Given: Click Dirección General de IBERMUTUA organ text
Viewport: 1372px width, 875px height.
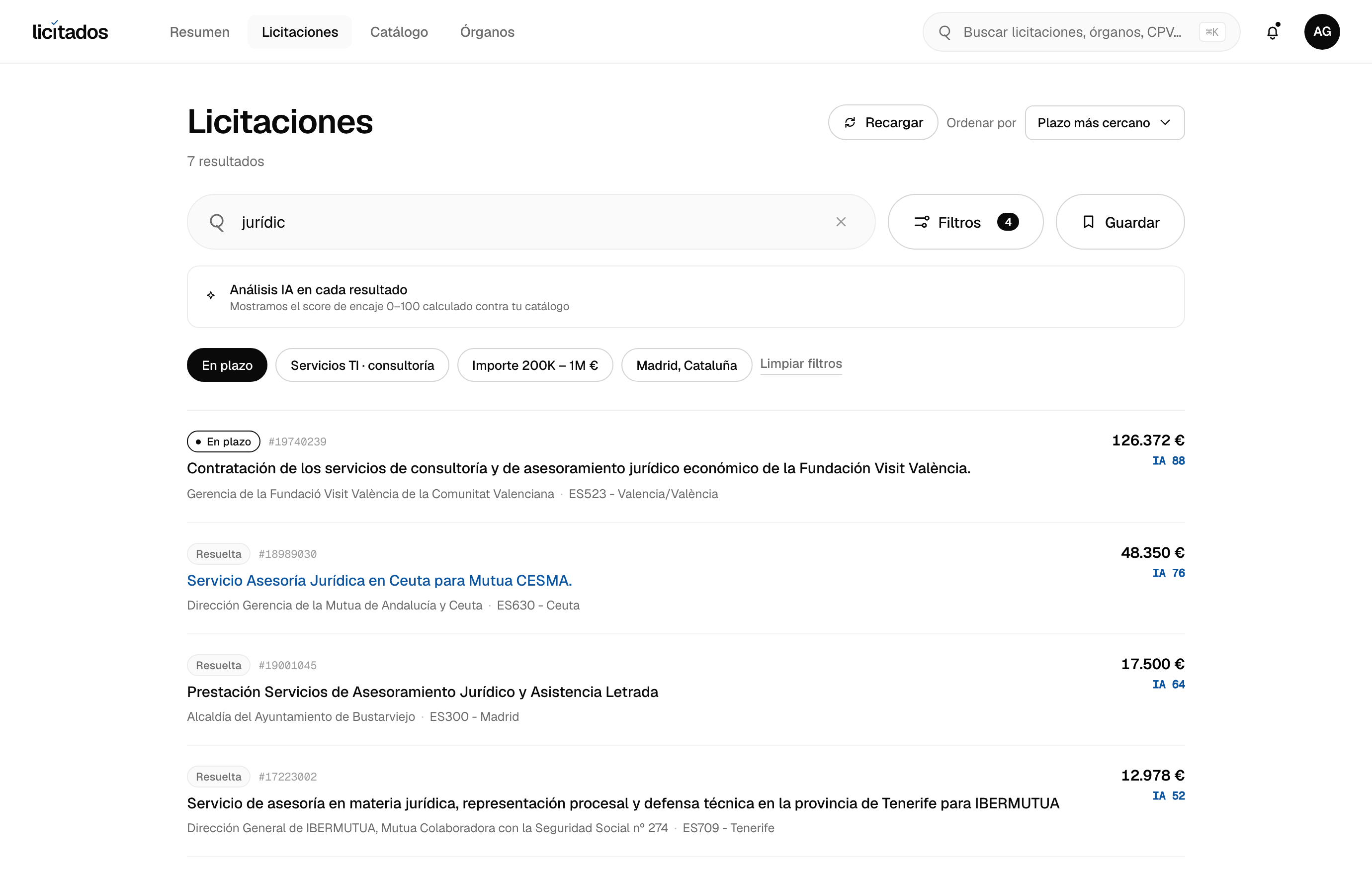Looking at the screenshot, I should pos(428,828).
